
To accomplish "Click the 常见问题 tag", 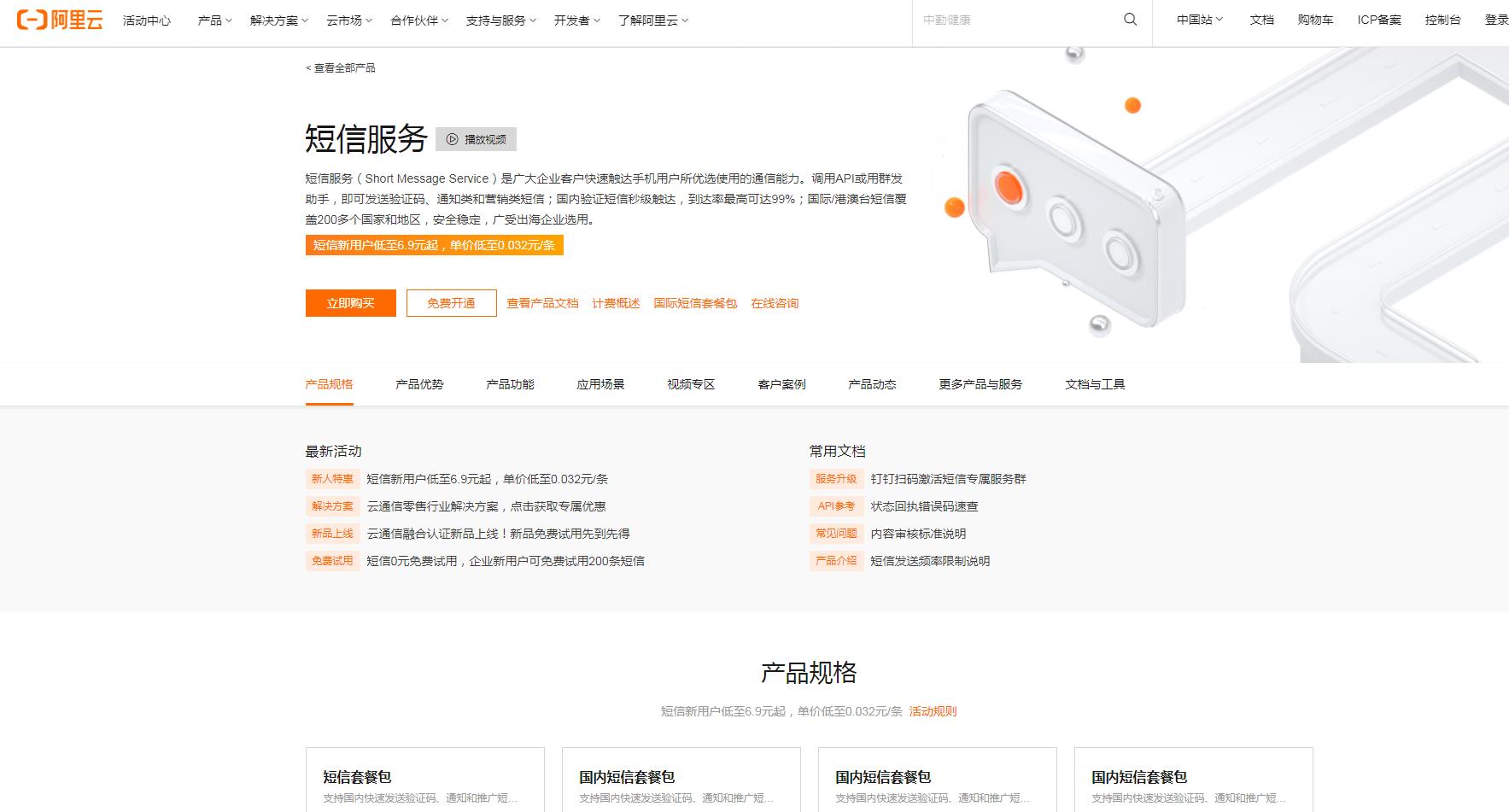I will tap(836, 534).
